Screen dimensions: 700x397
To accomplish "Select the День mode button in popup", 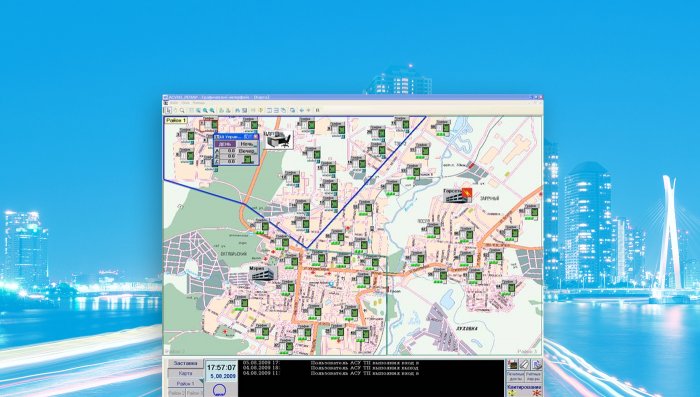I will [x=225, y=144].
